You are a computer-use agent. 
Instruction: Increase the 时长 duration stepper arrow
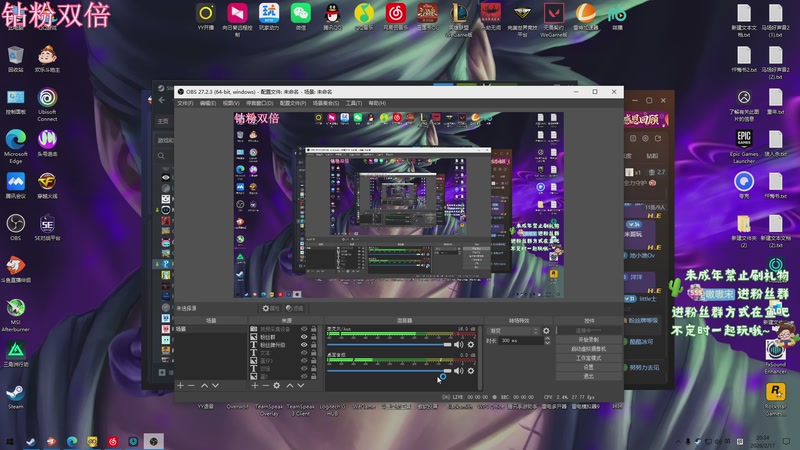click(547, 338)
